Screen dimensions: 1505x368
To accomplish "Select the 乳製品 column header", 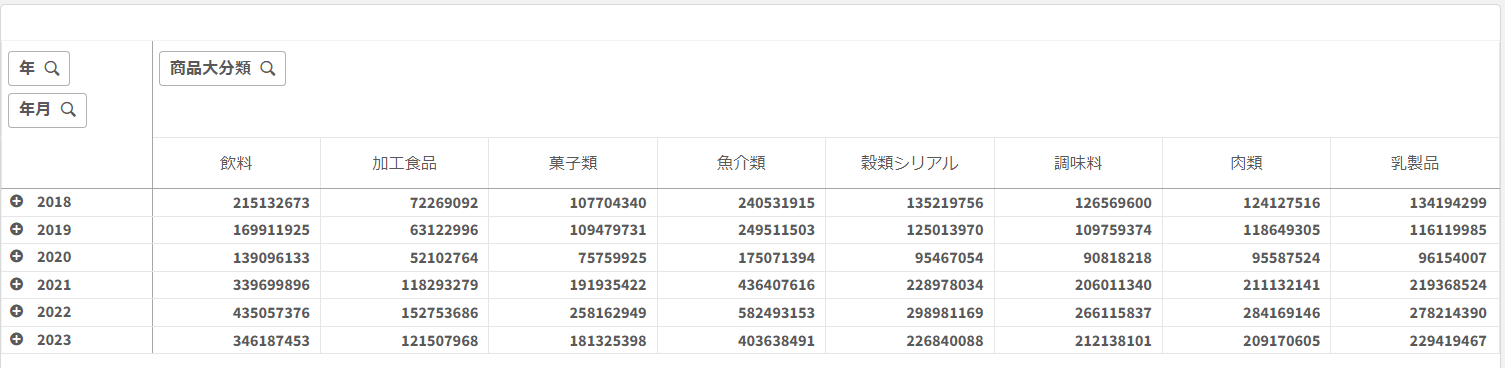I will click(1415, 163).
